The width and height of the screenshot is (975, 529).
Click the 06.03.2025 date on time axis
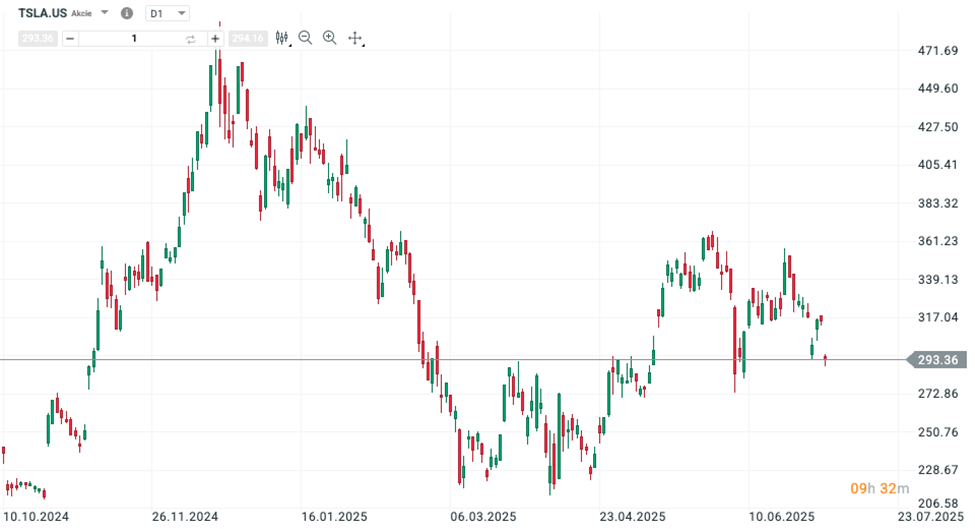tap(484, 517)
